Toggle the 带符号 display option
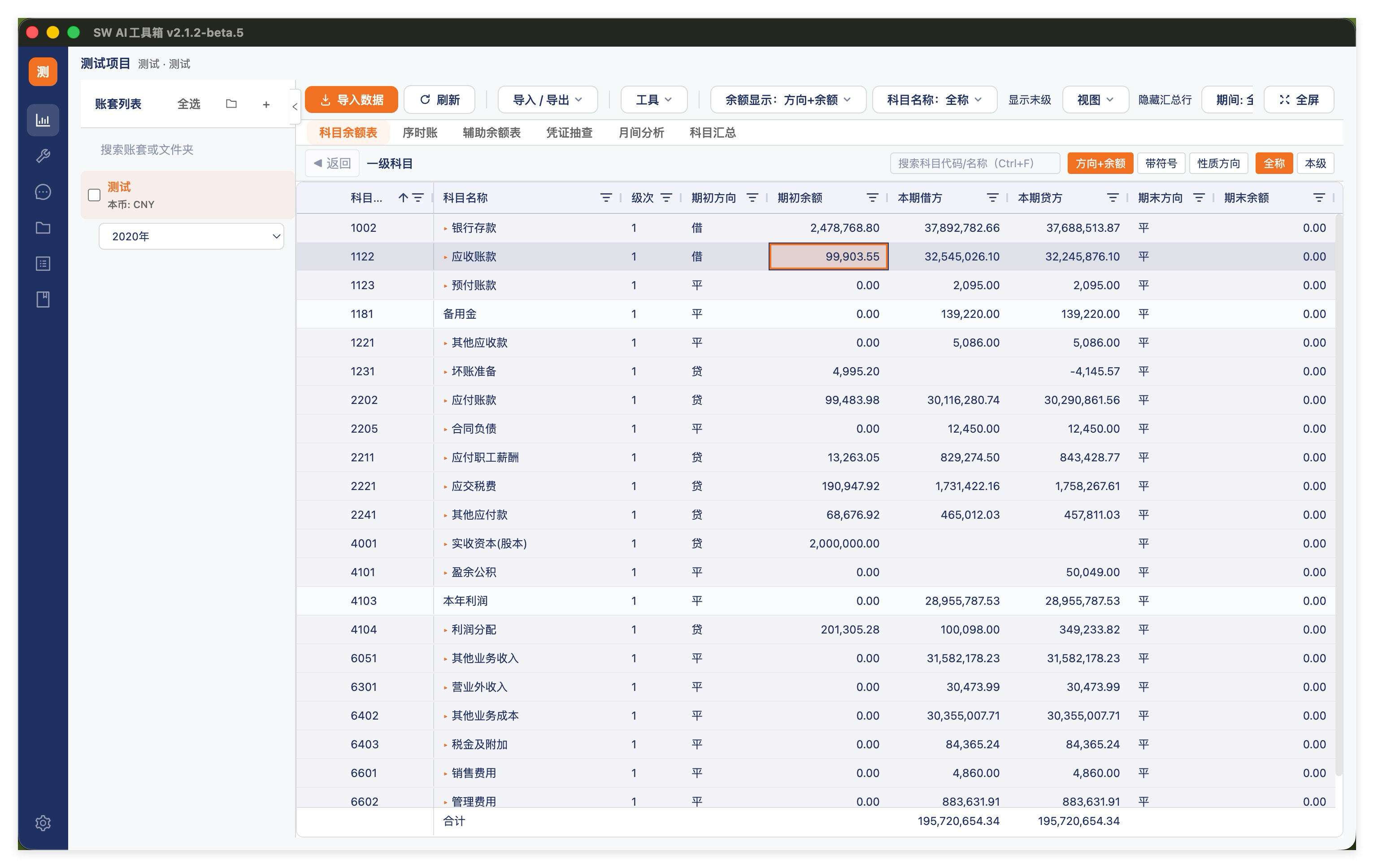This screenshot has width=1374, height=868. 1161,164
